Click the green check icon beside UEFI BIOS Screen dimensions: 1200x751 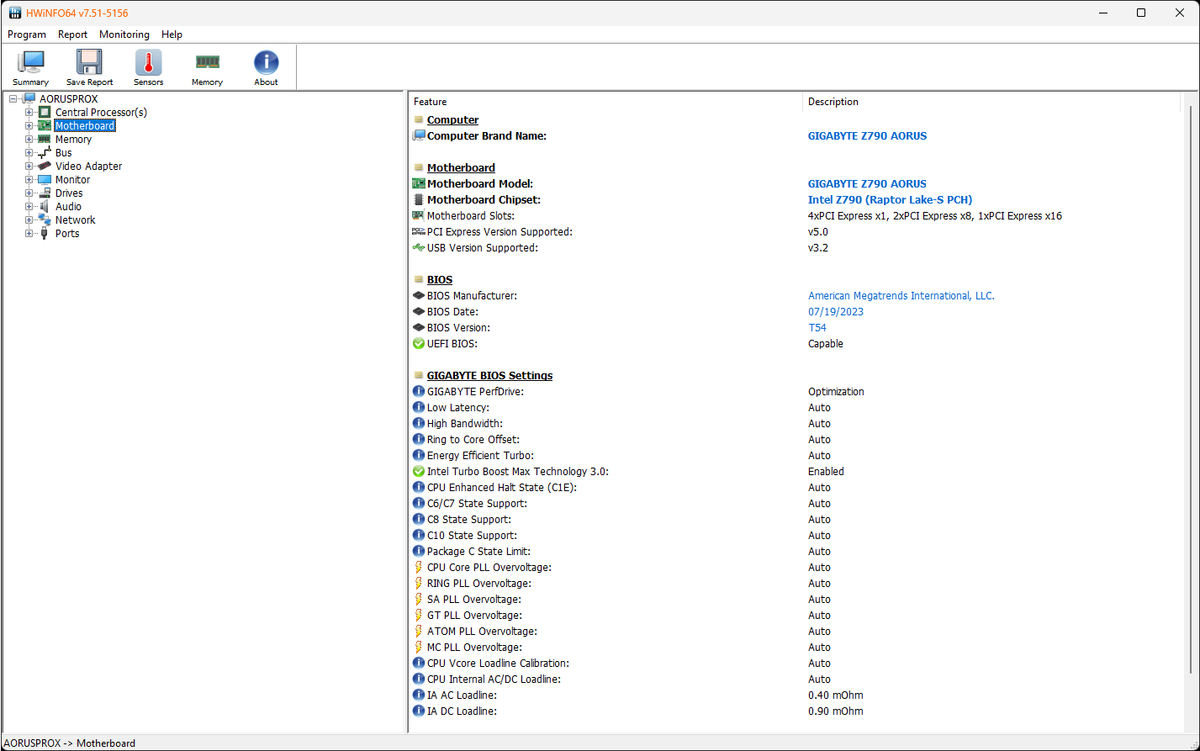coord(419,343)
